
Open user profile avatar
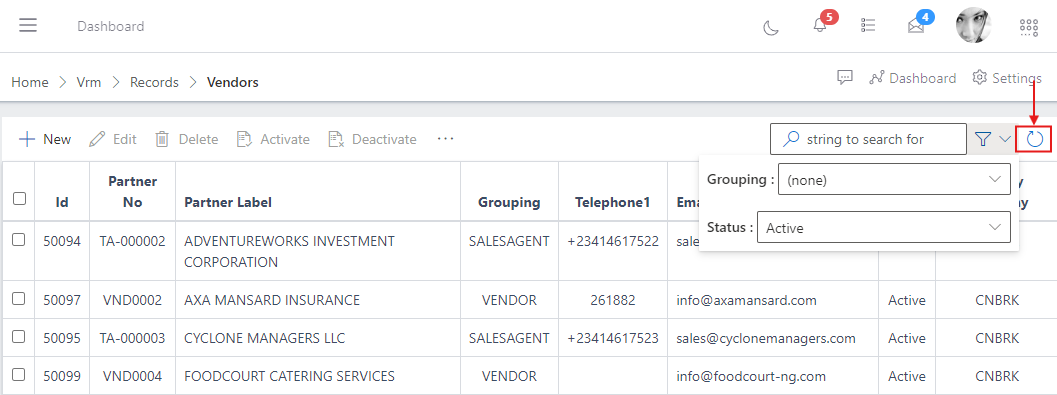pos(973,26)
